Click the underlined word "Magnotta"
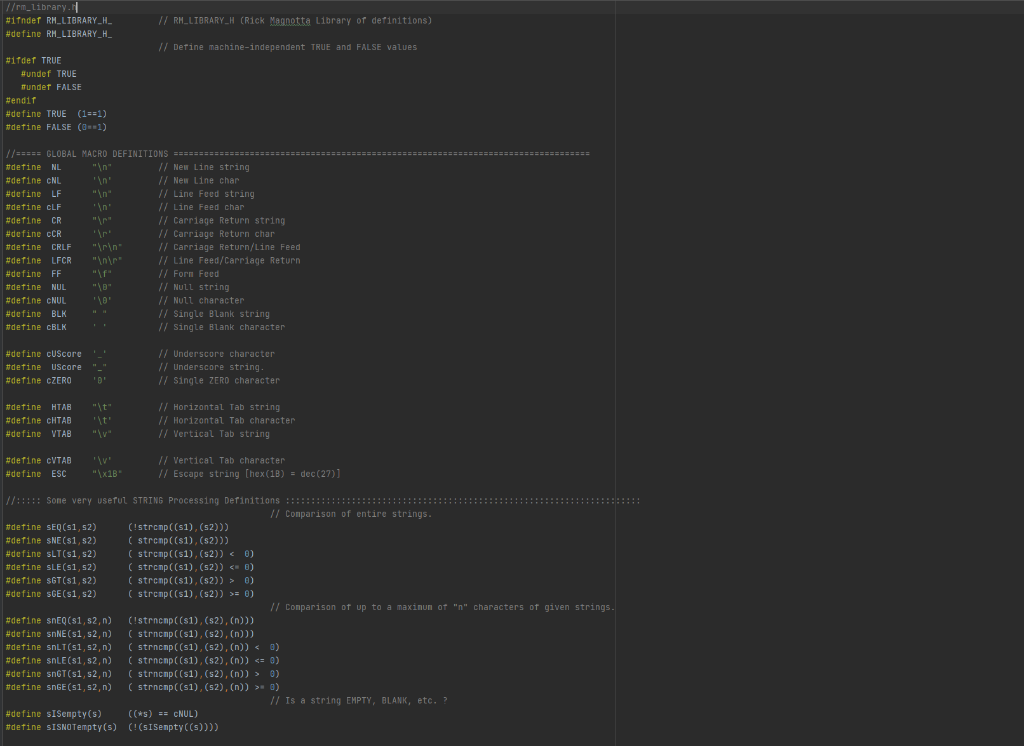Image resolution: width=1024 pixels, height=746 pixels. (x=290, y=21)
